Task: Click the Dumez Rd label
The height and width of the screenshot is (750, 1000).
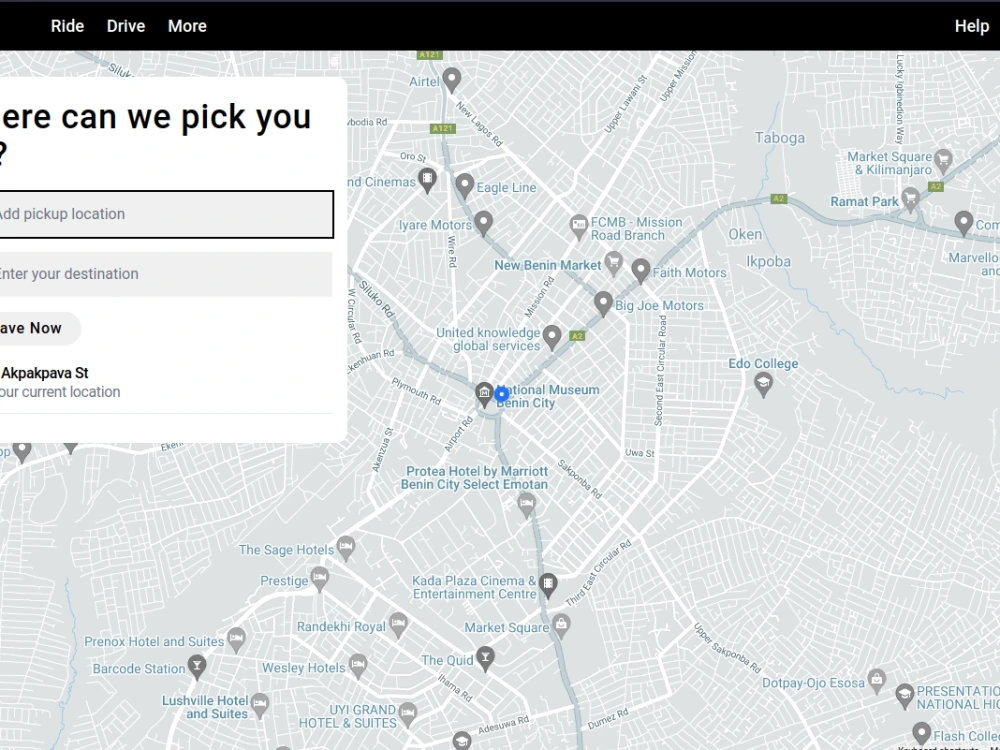Action: [x=608, y=721]
